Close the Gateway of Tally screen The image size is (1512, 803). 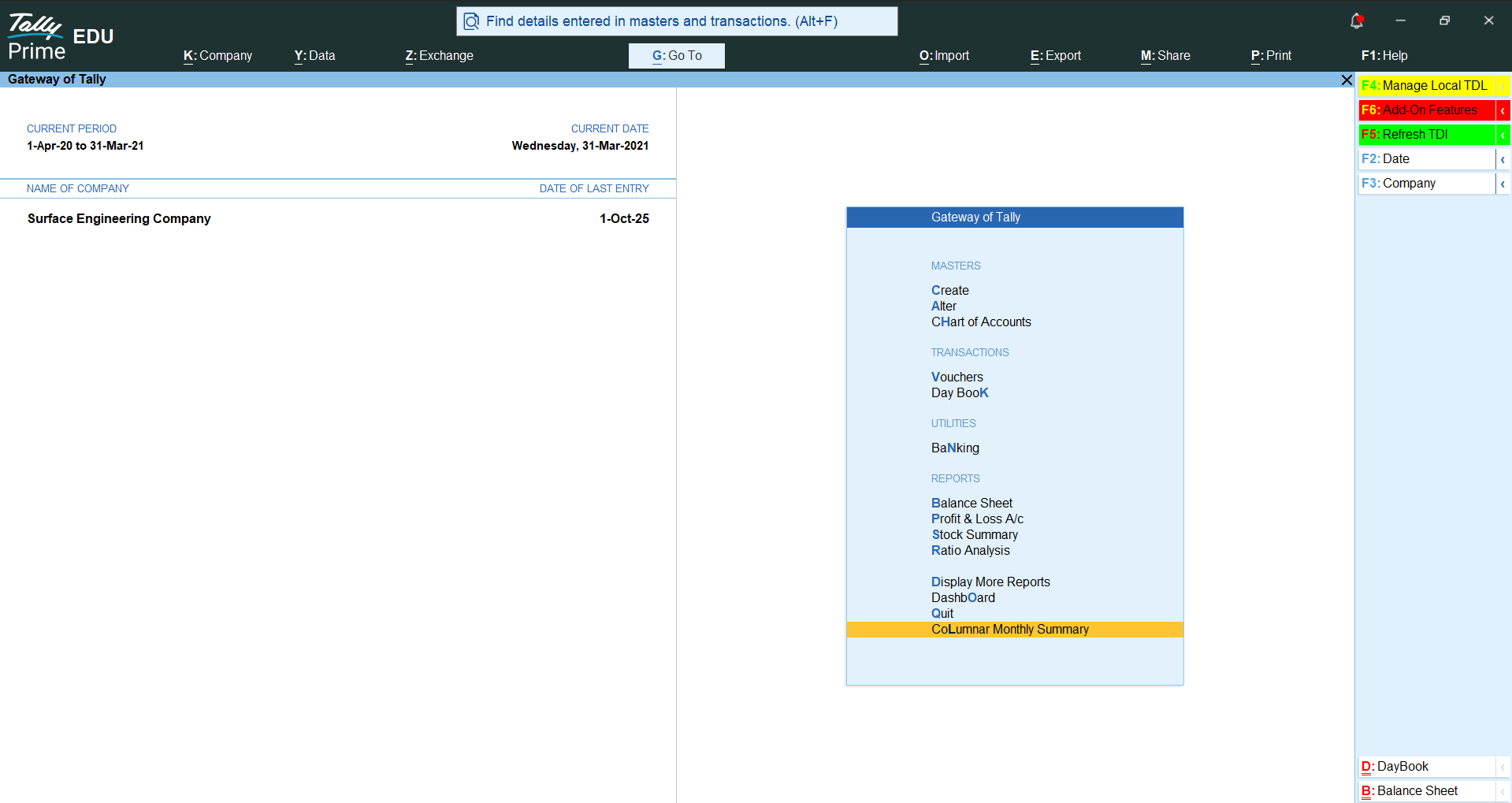(x=1347, y=80)
